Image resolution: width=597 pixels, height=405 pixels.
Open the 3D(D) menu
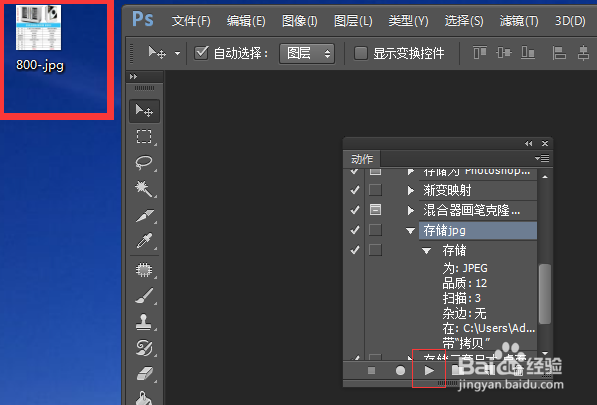coord(570,21)
